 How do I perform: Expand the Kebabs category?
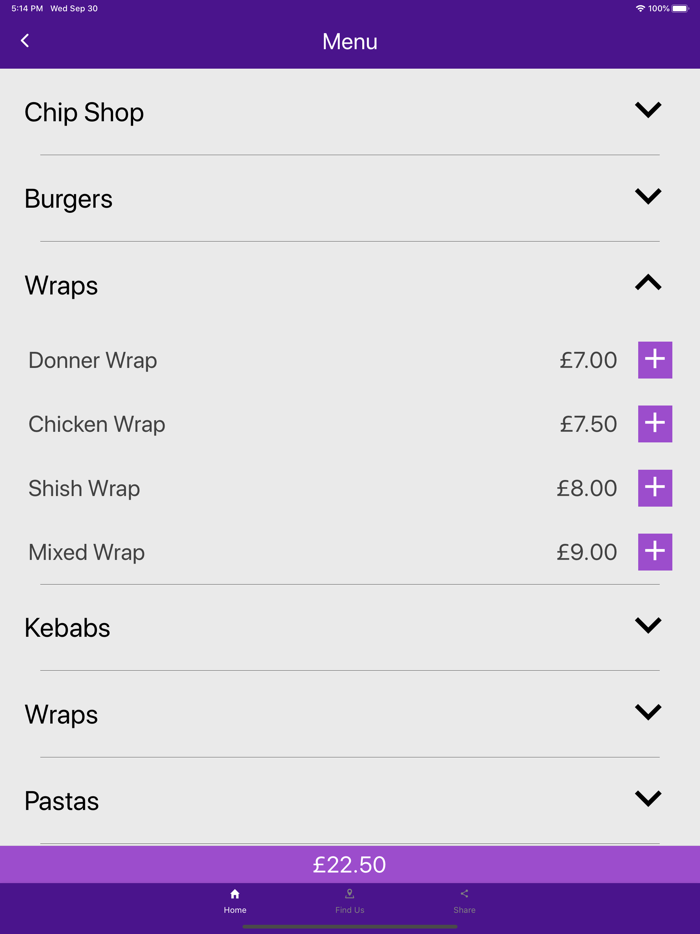(648, 626)
